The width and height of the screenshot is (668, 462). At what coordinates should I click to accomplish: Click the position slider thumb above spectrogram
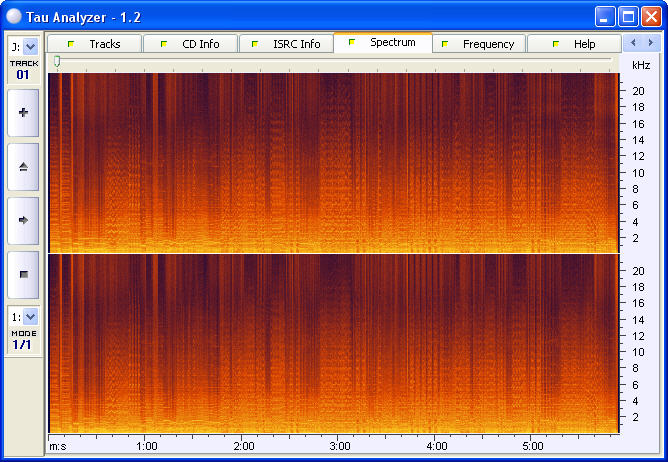pyautogui.click(x=57, y=62)
